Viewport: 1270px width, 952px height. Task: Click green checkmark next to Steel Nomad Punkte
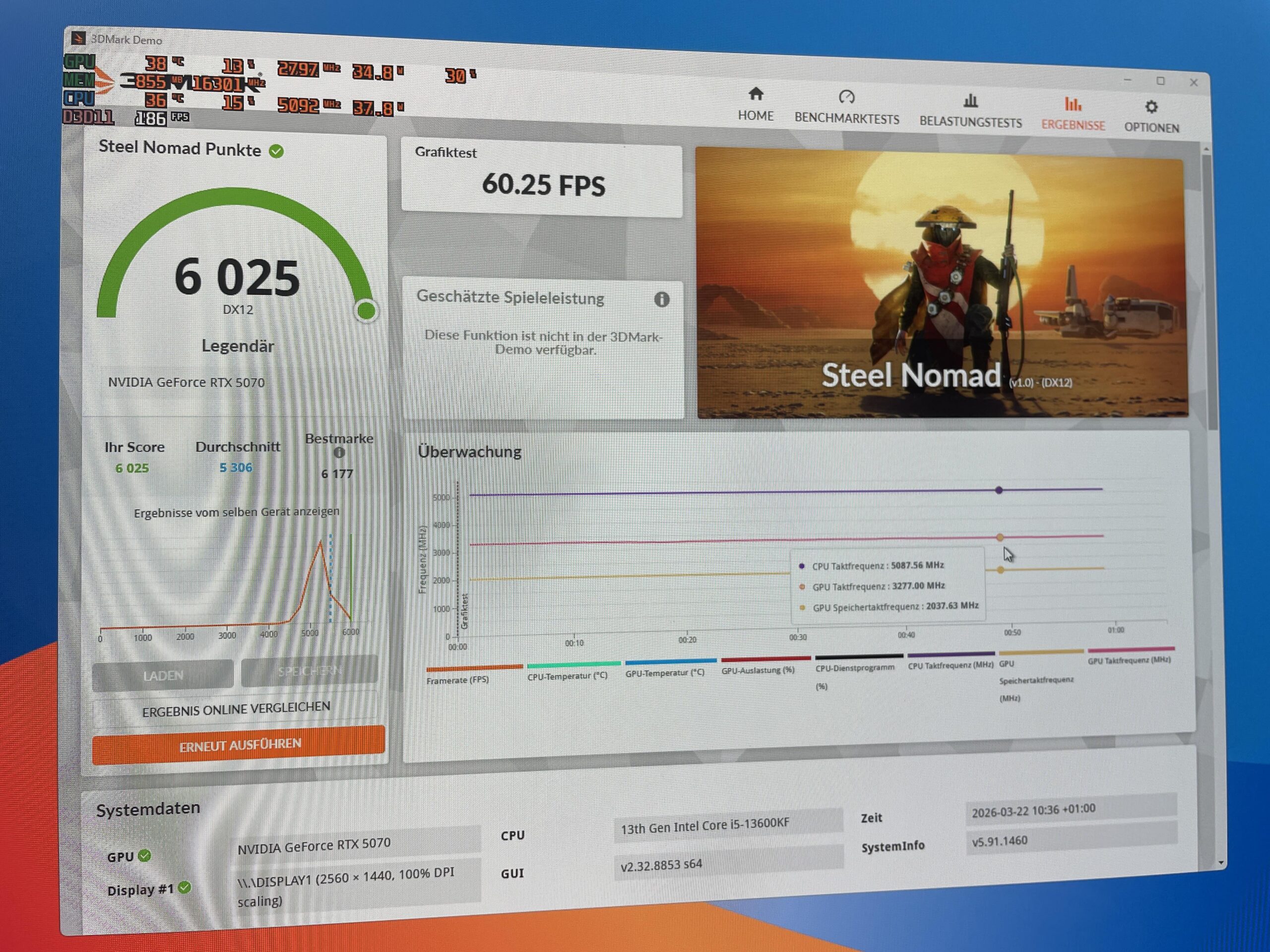(x=276, y=152)
